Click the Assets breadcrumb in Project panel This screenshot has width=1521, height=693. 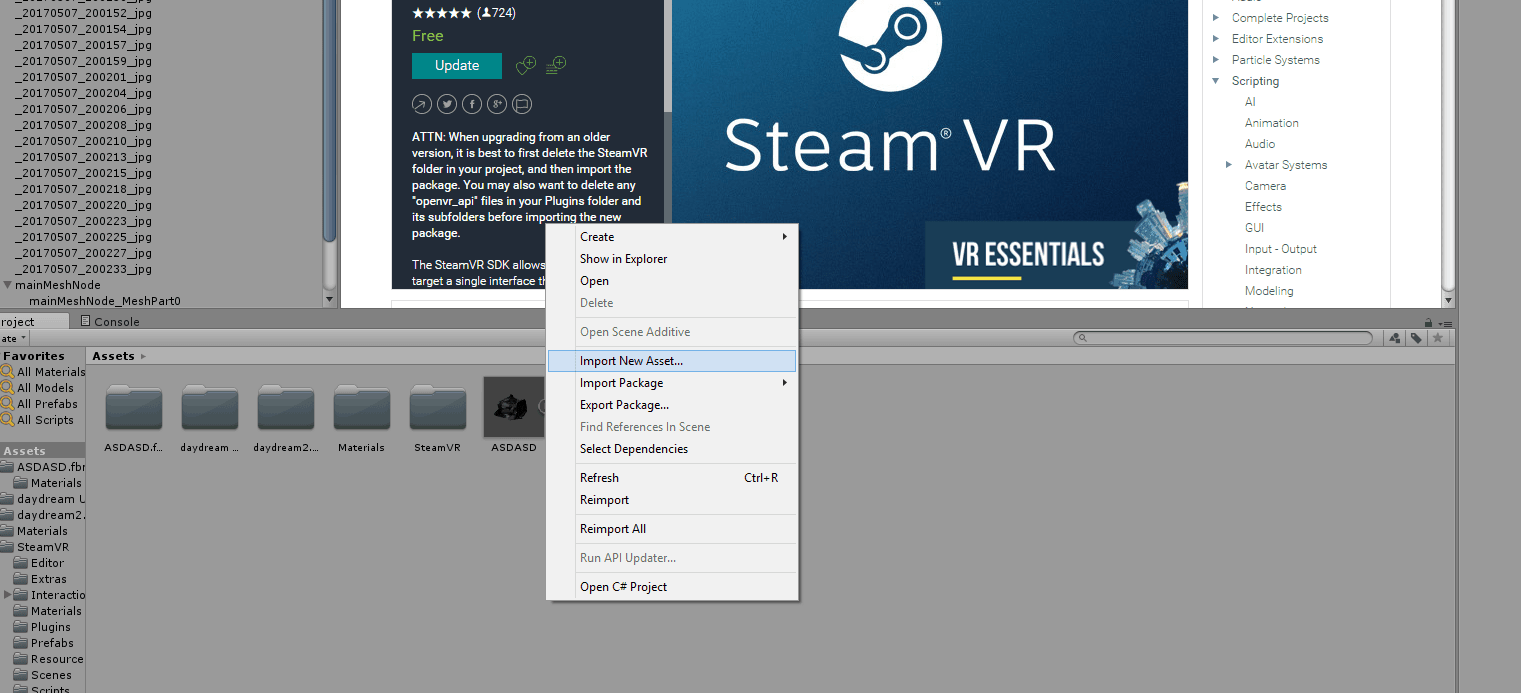coord(113,356)
